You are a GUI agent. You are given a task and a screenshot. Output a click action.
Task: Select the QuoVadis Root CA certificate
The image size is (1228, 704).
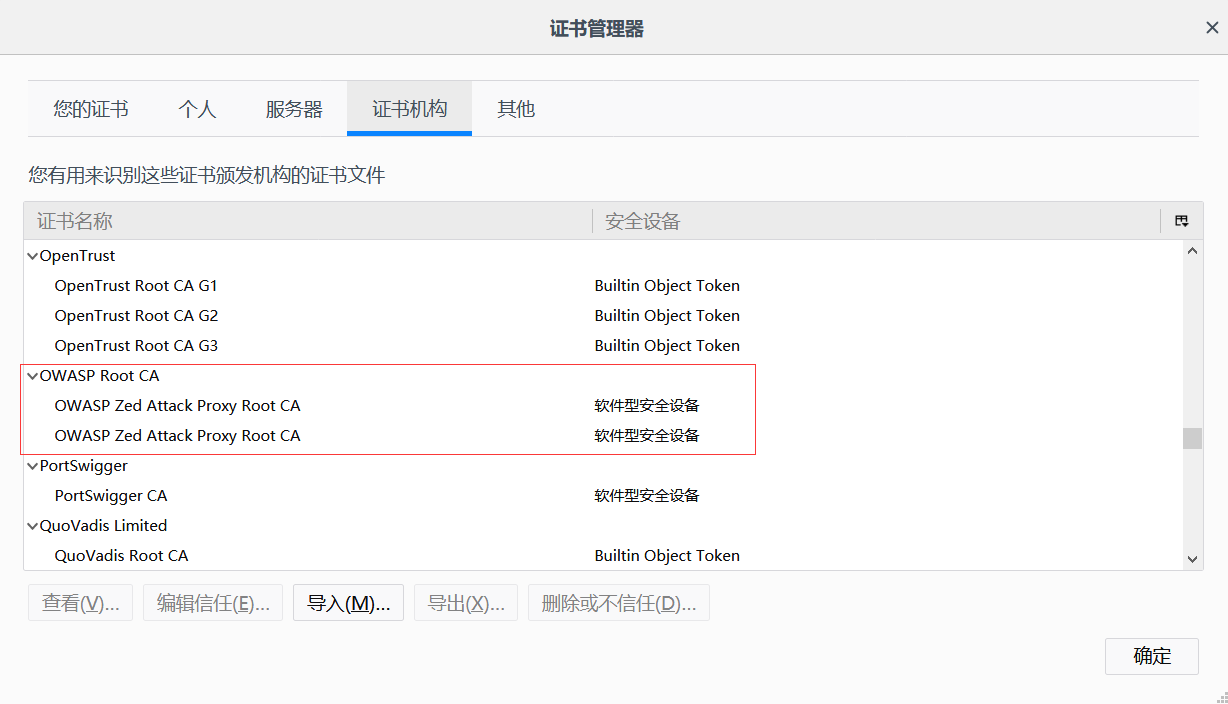pyautogui.click(x=121, y=556)
